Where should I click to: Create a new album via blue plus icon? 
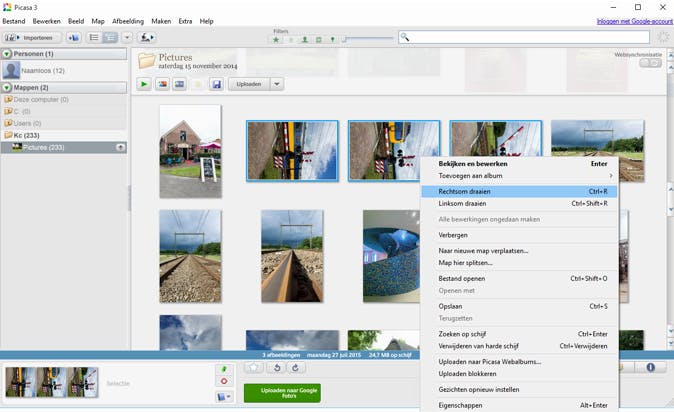(x=74, y=38)
